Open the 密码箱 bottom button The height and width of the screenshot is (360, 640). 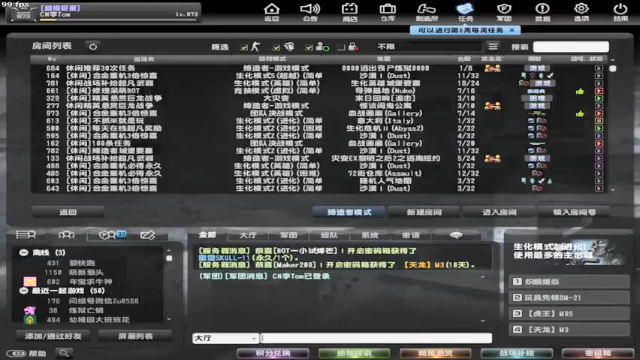coord(598,353)
